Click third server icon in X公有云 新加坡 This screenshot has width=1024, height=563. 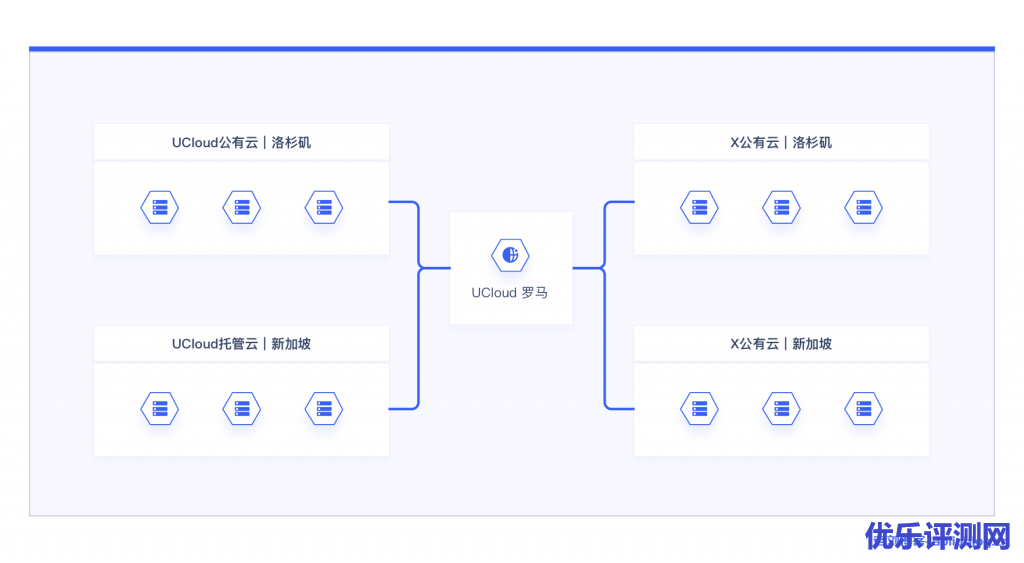863,408
